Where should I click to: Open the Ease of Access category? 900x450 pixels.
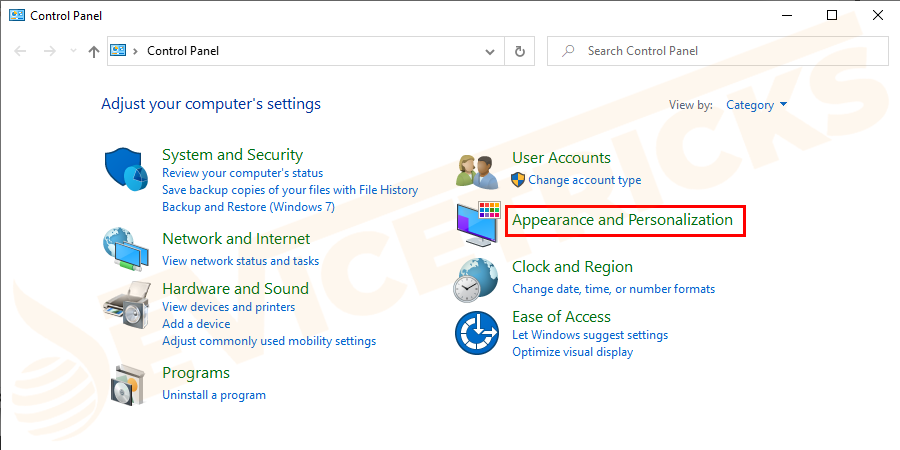(x=561, y=317)
